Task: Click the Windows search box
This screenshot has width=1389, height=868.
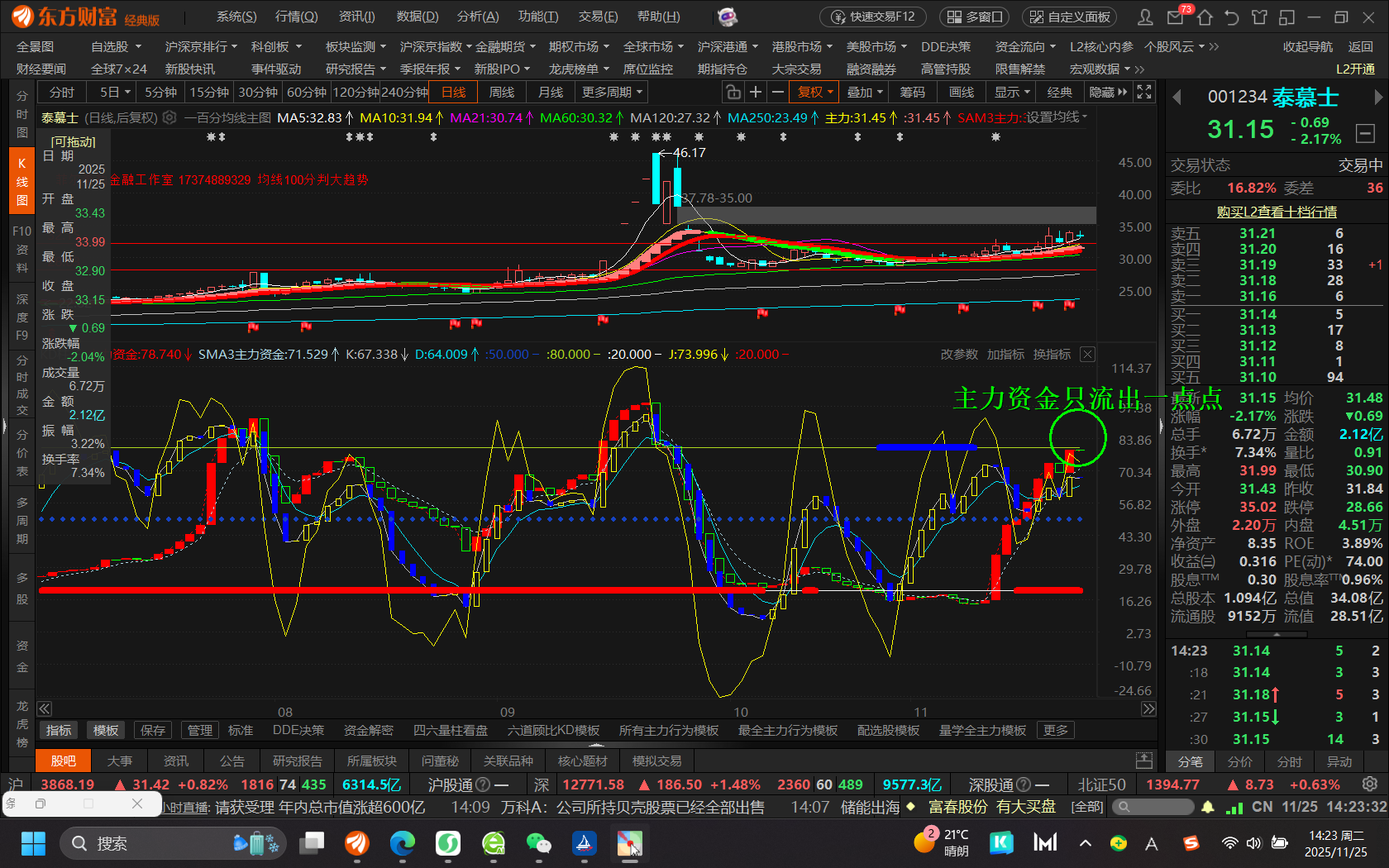Action: [174, 843]
